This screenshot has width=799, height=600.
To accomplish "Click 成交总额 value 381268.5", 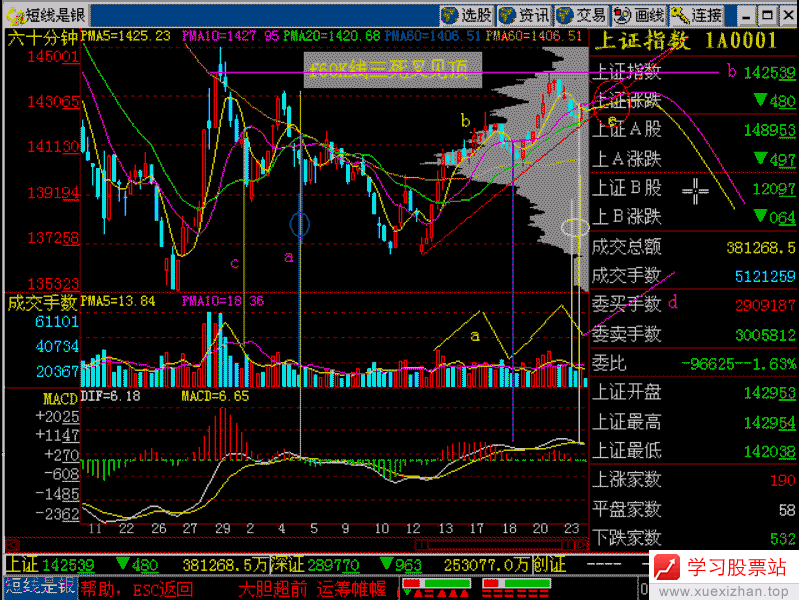I will click(x=761, y=248).
